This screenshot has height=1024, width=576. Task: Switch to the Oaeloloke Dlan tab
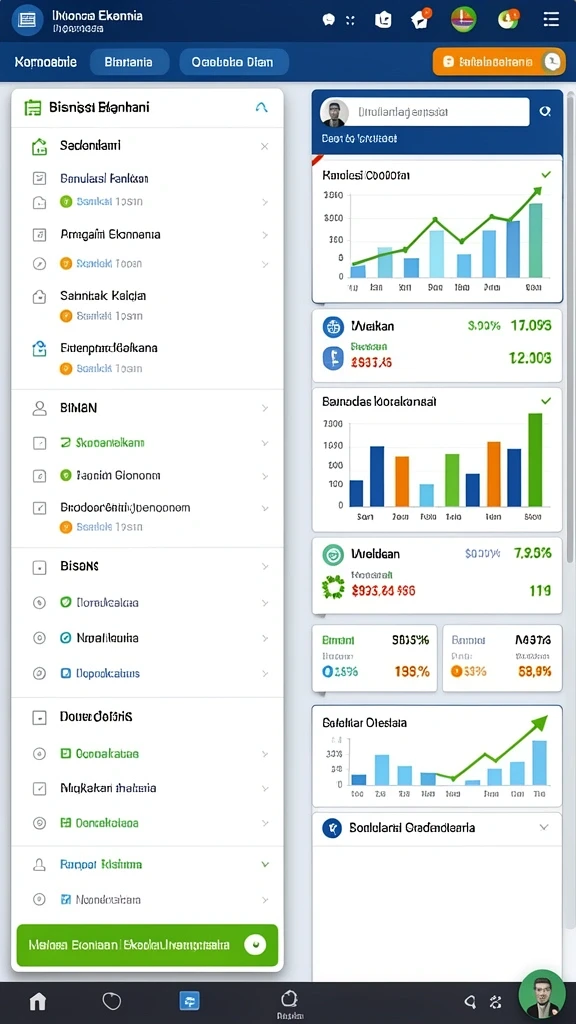[x=232, y=62]
